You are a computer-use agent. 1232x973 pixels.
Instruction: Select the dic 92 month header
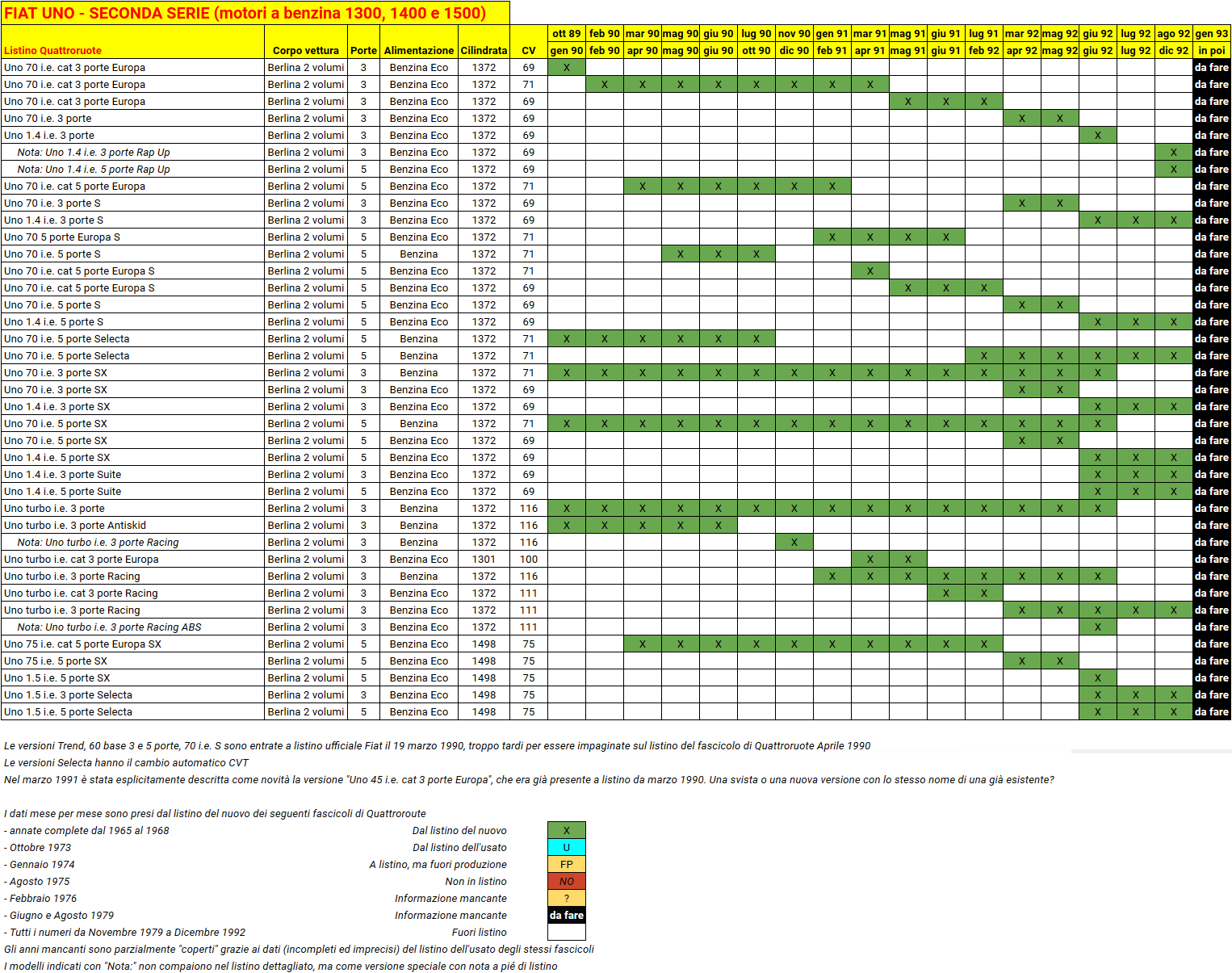pos(1174,50)
